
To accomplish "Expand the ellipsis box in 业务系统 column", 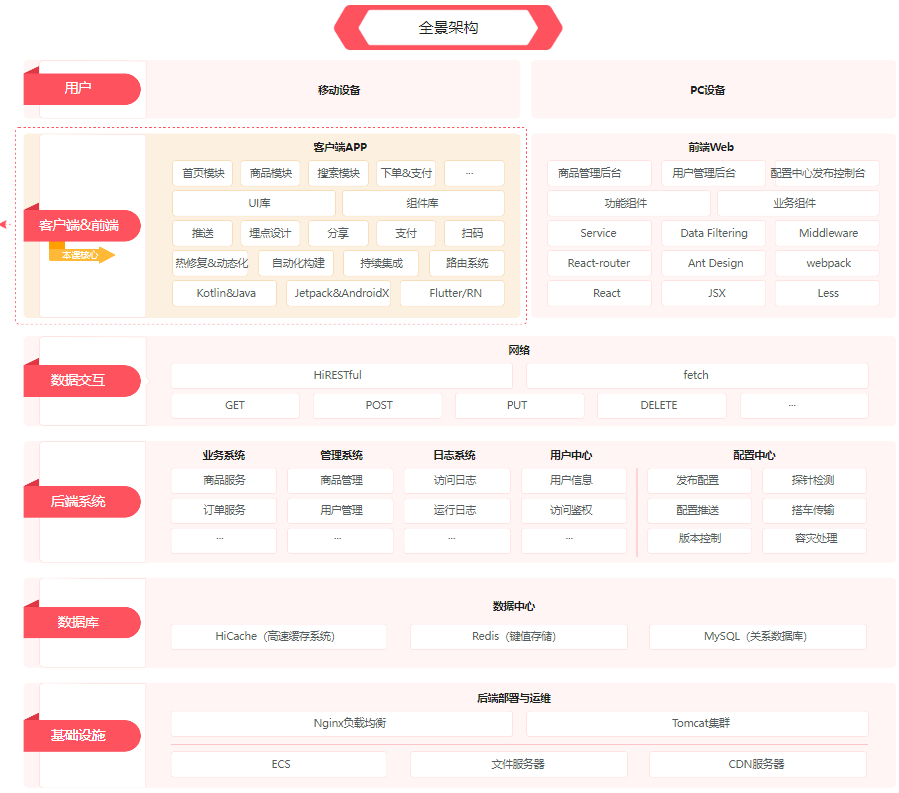I will click(x=222, y=540).
